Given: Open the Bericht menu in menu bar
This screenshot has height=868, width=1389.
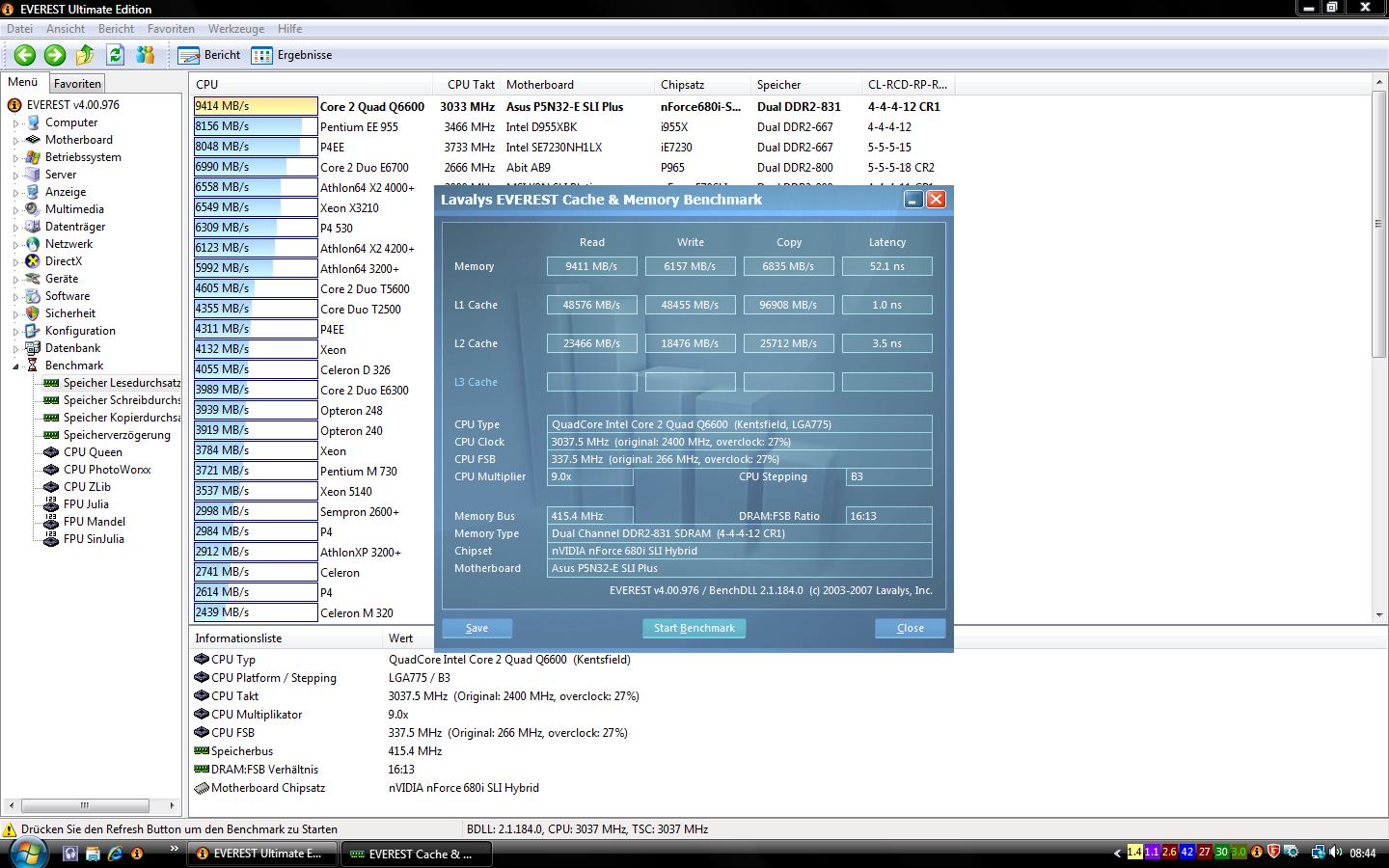Looking at the screenshot, I should pos(116,29).
